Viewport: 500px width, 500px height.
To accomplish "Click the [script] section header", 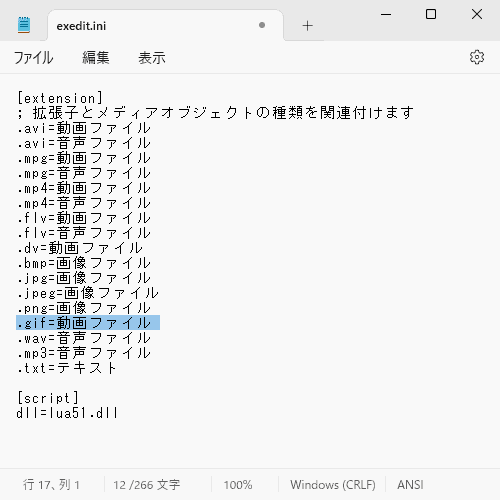I will click(48, 398).
